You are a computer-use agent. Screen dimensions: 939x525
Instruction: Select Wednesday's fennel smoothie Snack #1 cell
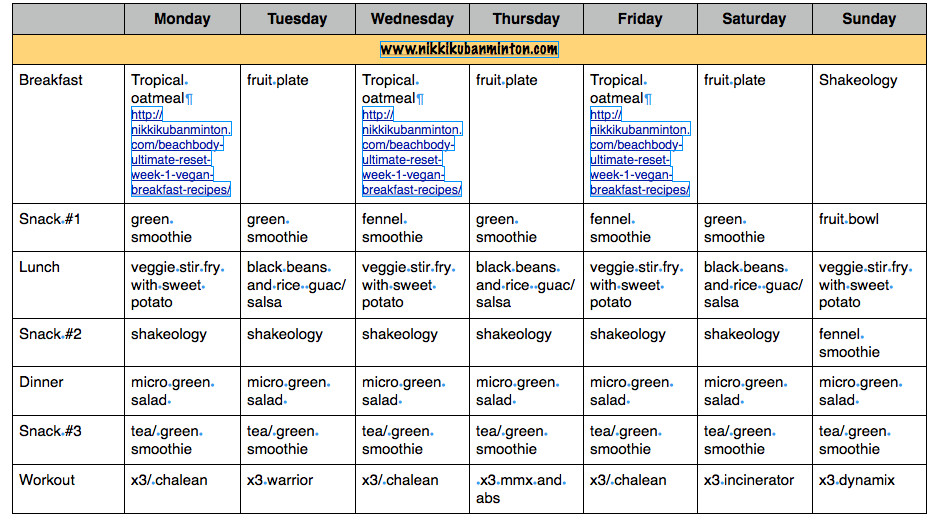(391, 228)
